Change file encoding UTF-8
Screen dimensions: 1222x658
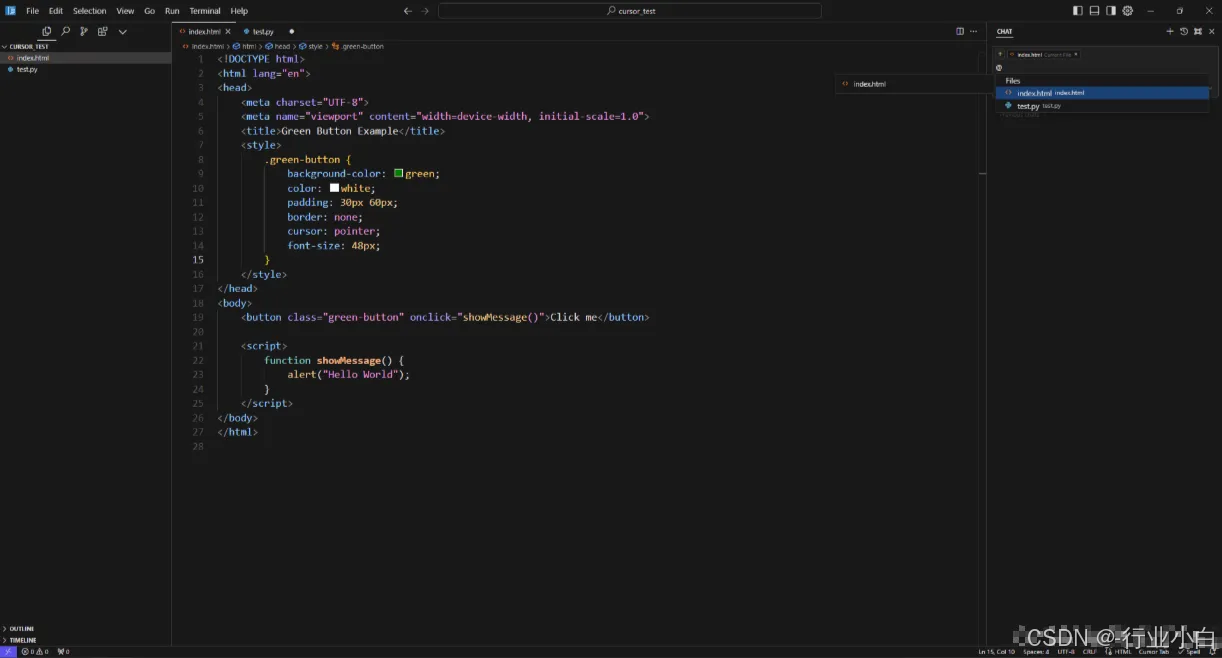[1066, 651]
